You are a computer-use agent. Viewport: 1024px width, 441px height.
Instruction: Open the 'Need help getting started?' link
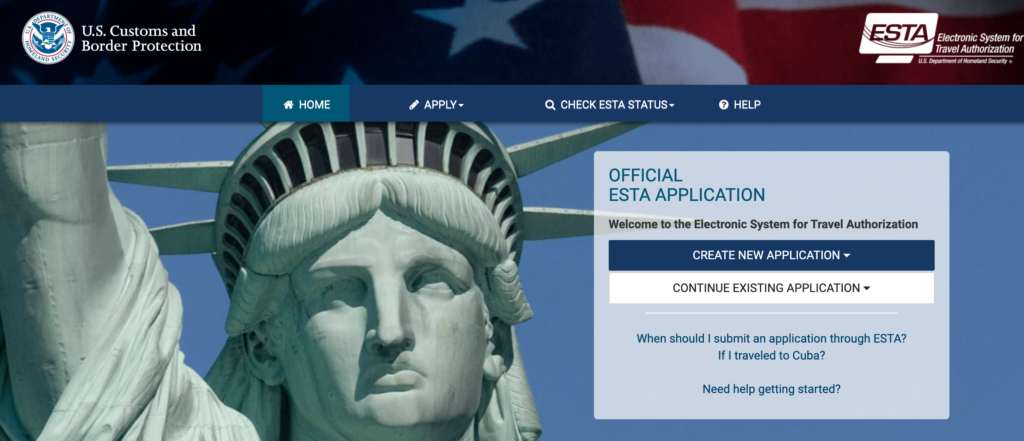pos(771,389)
